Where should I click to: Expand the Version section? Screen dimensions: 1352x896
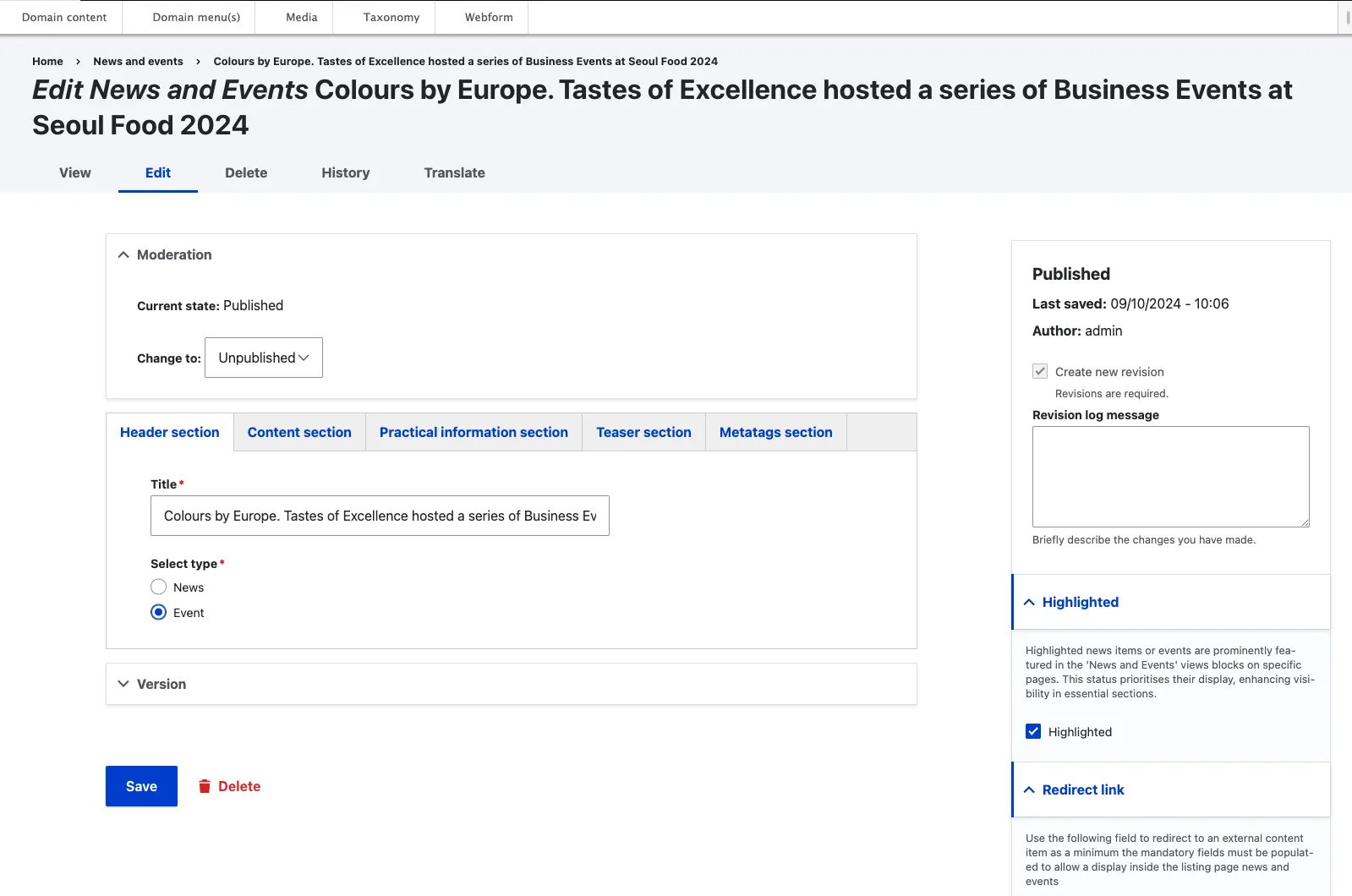[123, 684]
